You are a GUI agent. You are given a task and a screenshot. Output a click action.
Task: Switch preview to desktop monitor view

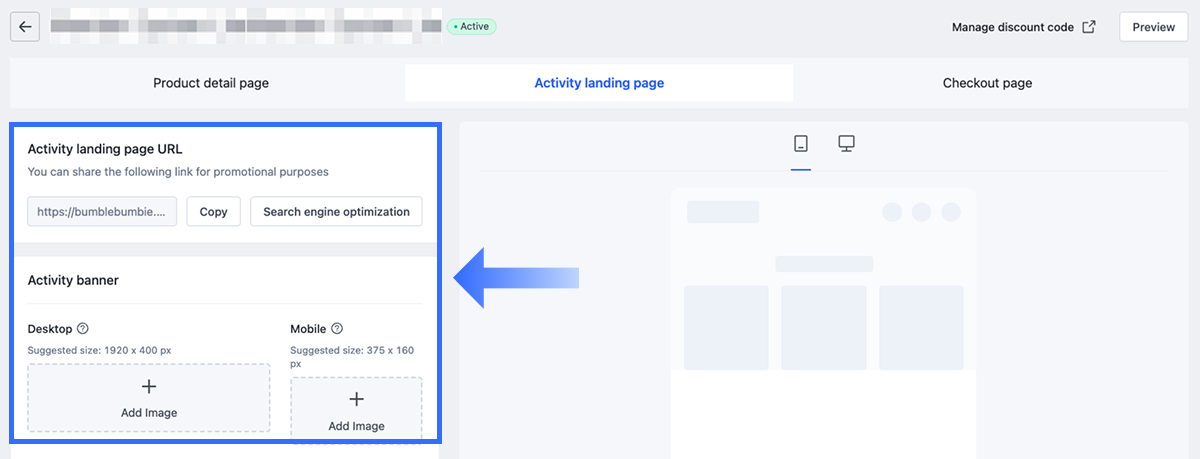(846, 144)
